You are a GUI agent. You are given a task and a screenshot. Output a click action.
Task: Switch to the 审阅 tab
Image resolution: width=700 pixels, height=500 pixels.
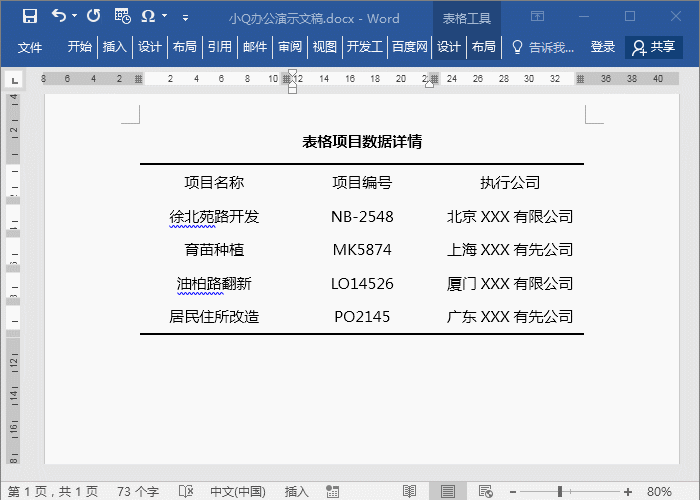tap(290, 47)
